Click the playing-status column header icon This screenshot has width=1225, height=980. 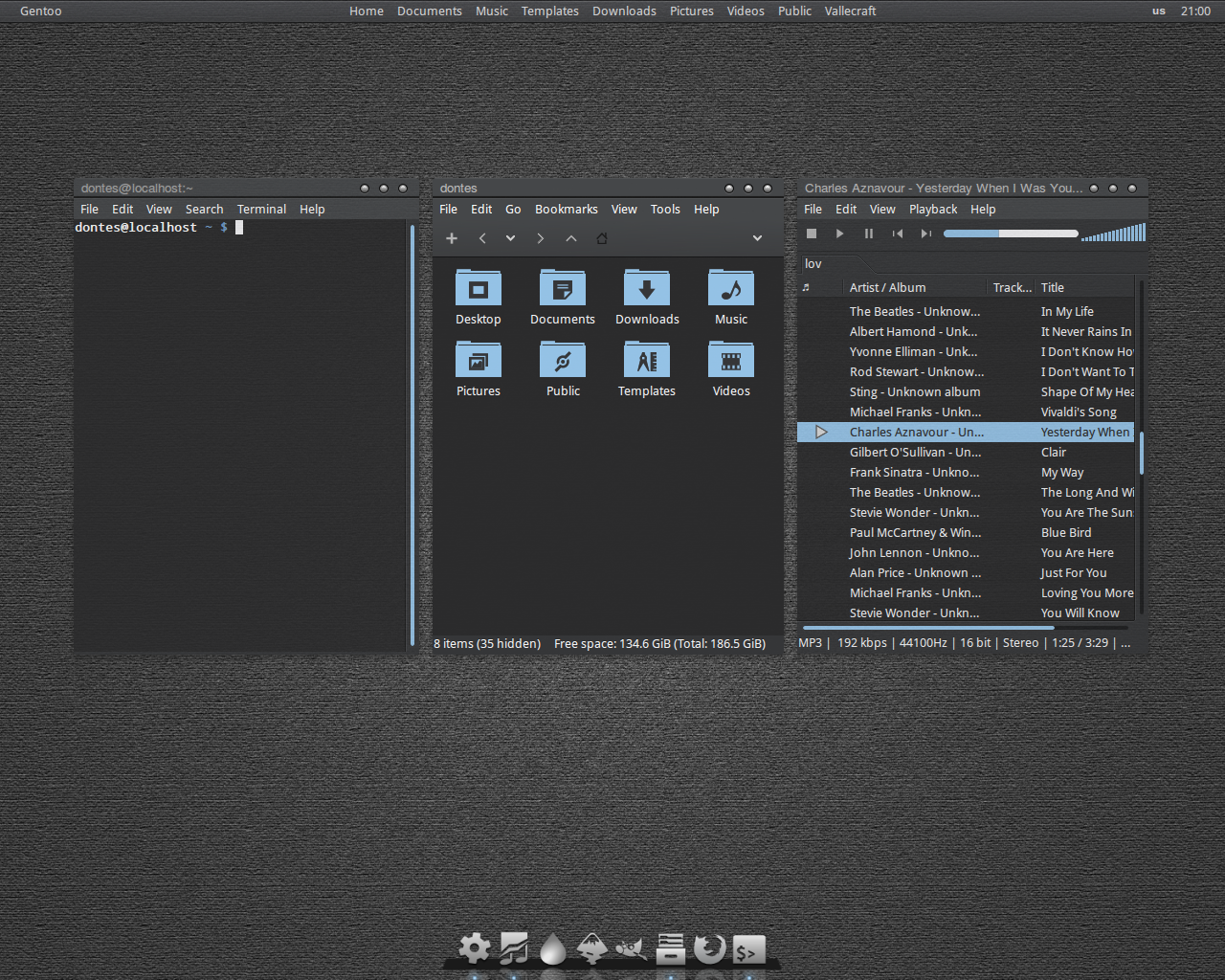coord(806,287)
